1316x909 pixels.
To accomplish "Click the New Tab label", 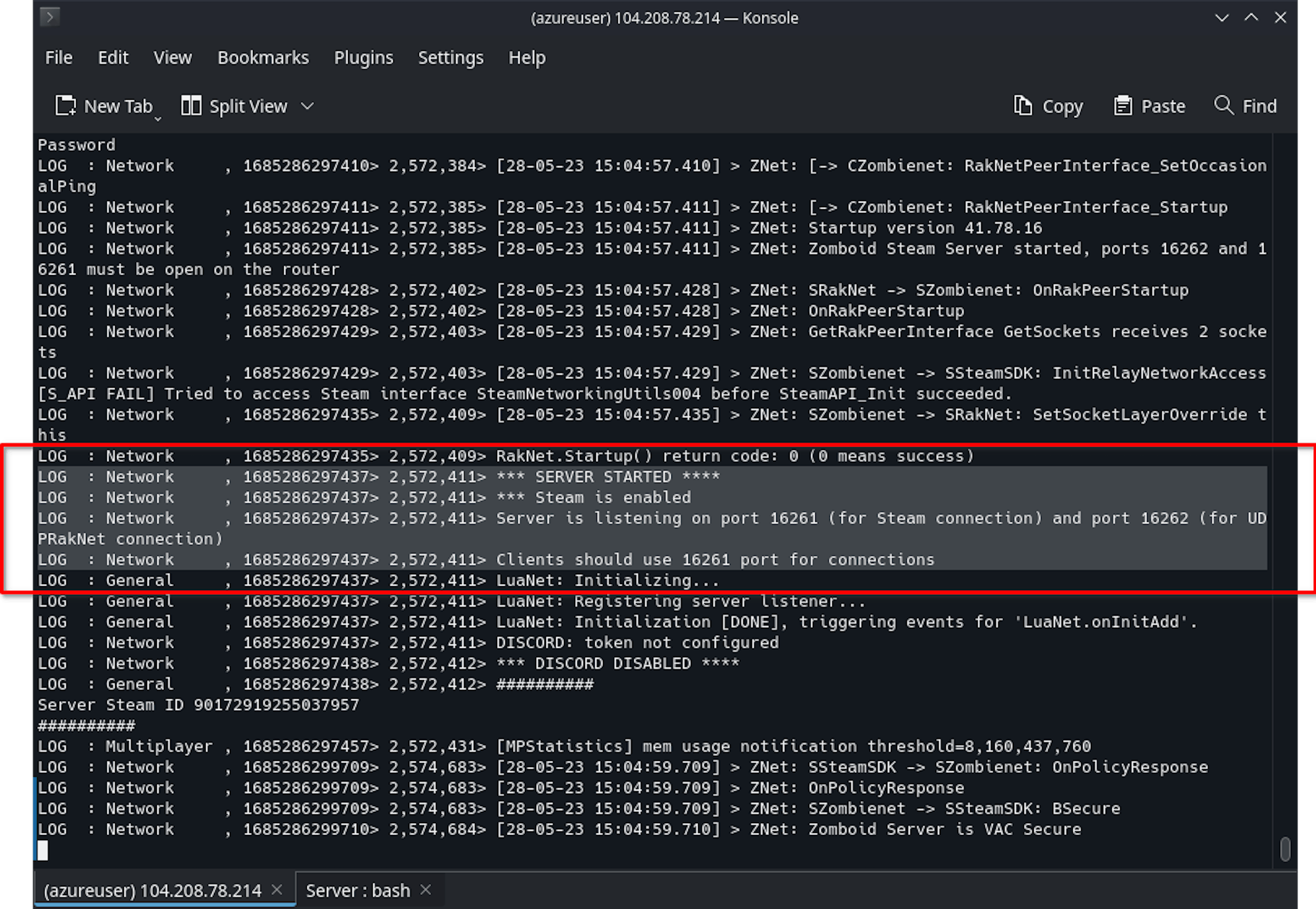I will pyautogui.click(x=118, y=106).
